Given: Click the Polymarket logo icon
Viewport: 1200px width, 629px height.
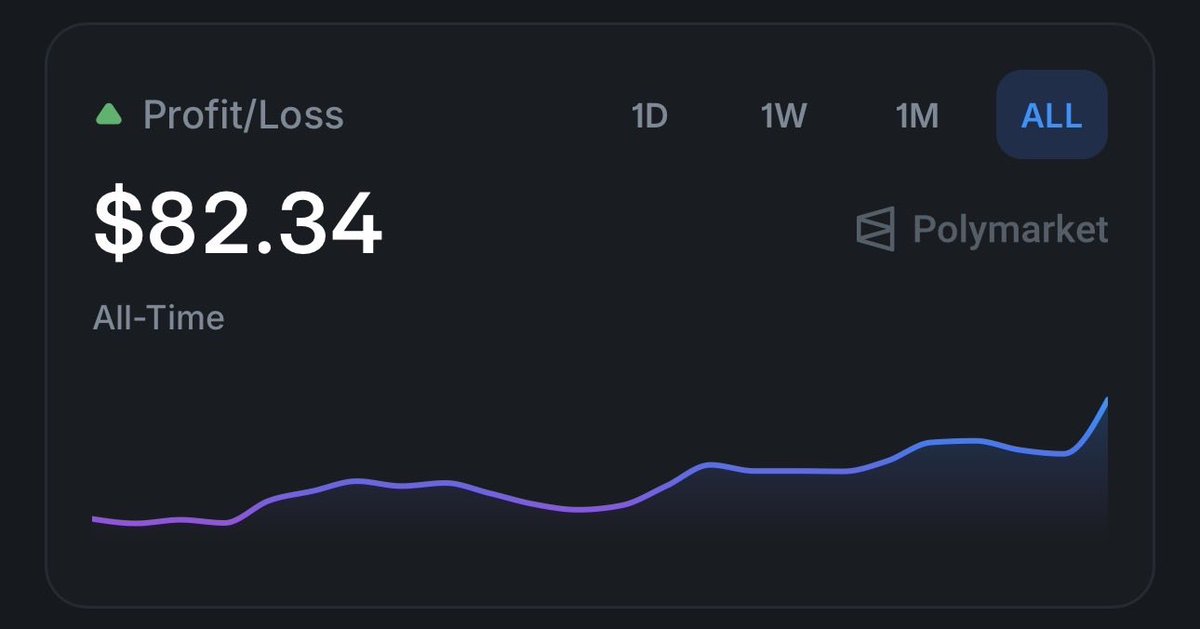Looking at the screenshot, I should click(x=875, y=229).
